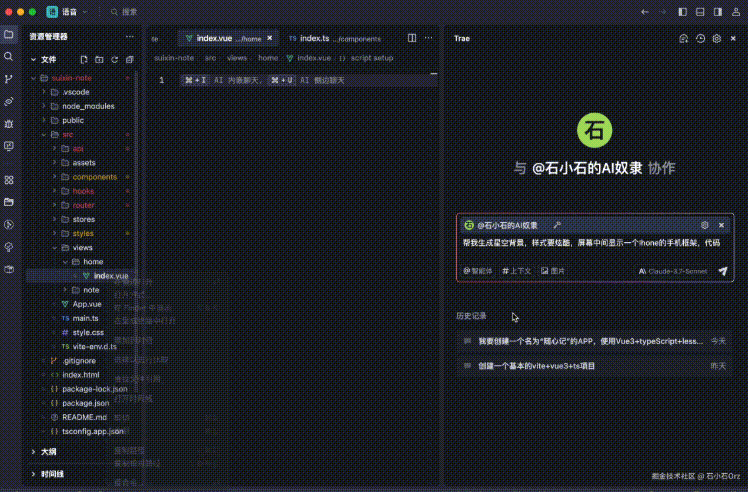
Task: Click the views breadcrumb segment
Action: pos(237,58)
